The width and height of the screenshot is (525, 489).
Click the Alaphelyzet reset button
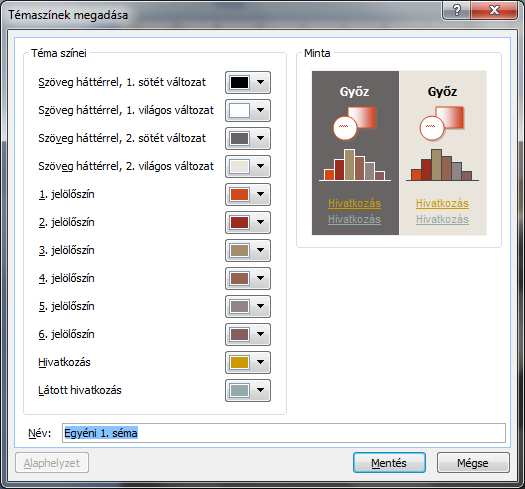point(52,463)
